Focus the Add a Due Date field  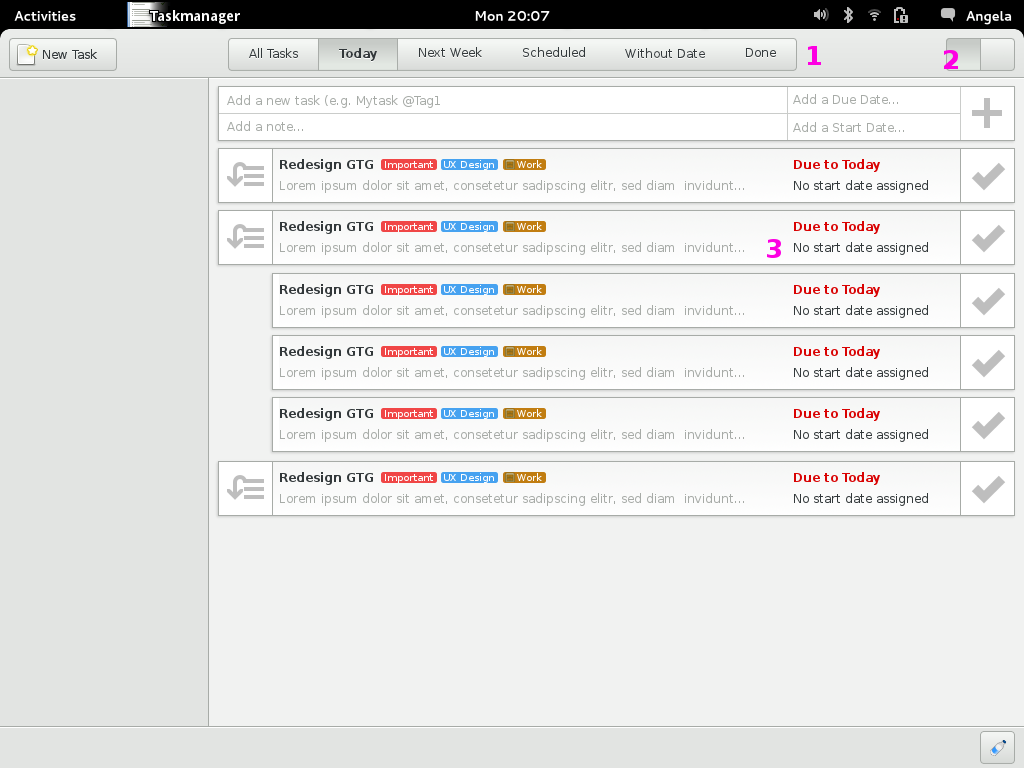[874, 100]
